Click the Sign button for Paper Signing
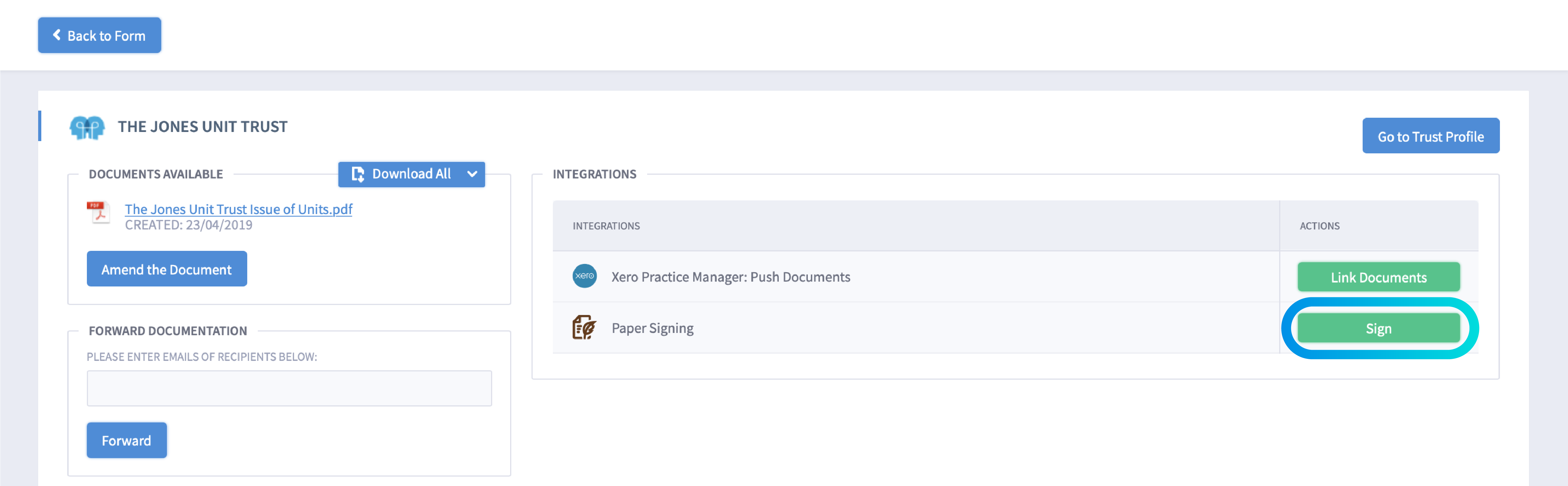The height and width of the screenshot is (486, 1568). pos(1378,328)
